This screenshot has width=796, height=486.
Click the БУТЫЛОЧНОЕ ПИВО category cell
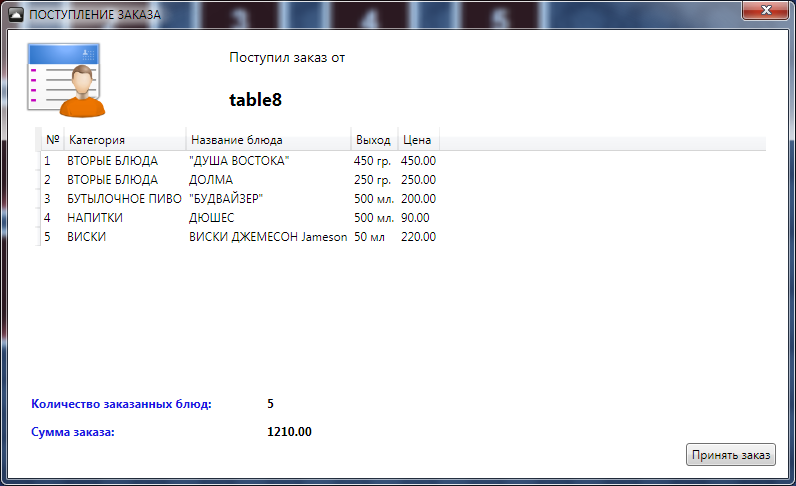coord(124,199)
